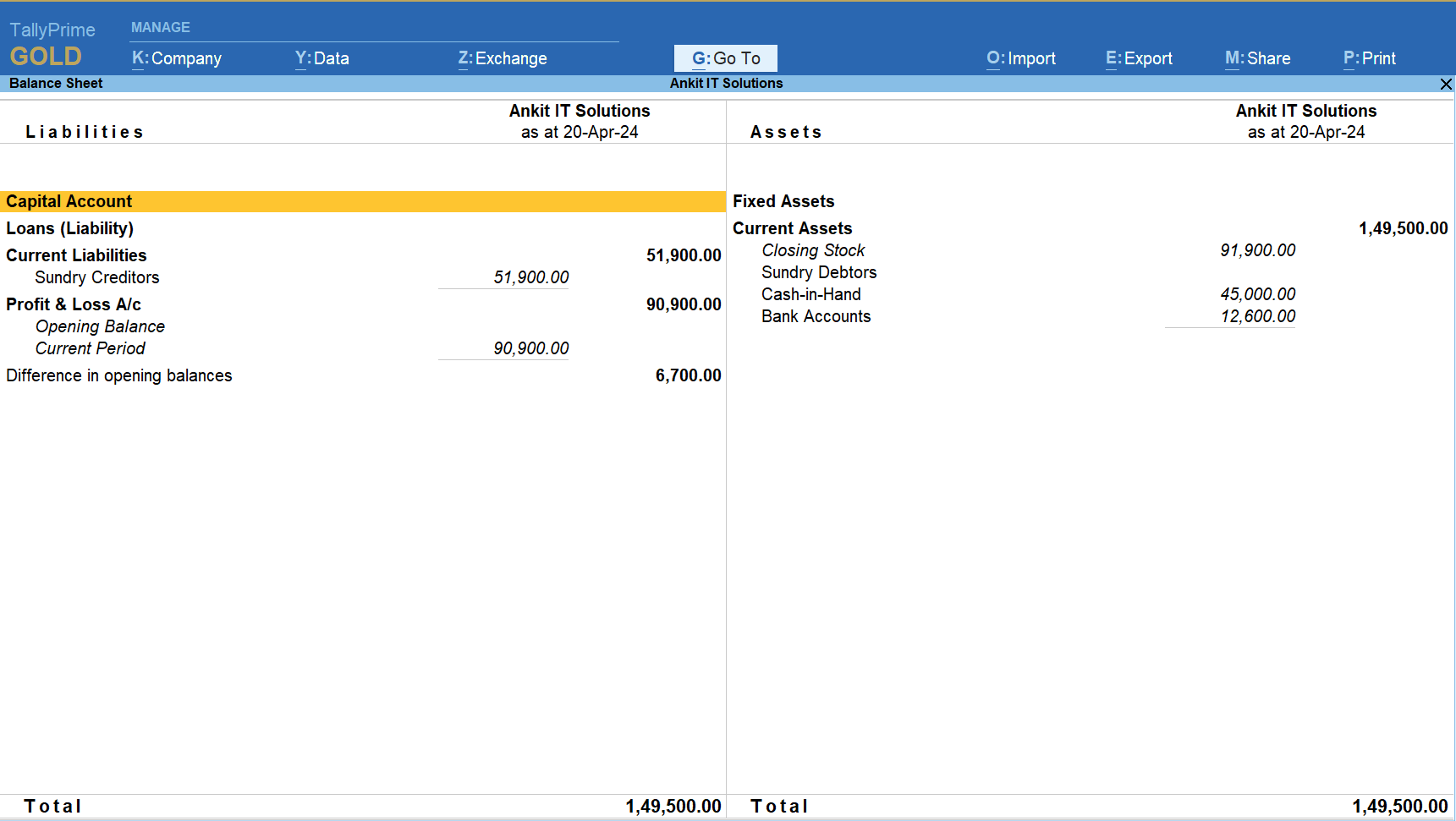Click the G: Go To button
The height and width of the screenshot is (821, 1456).
tap(725, 58)
